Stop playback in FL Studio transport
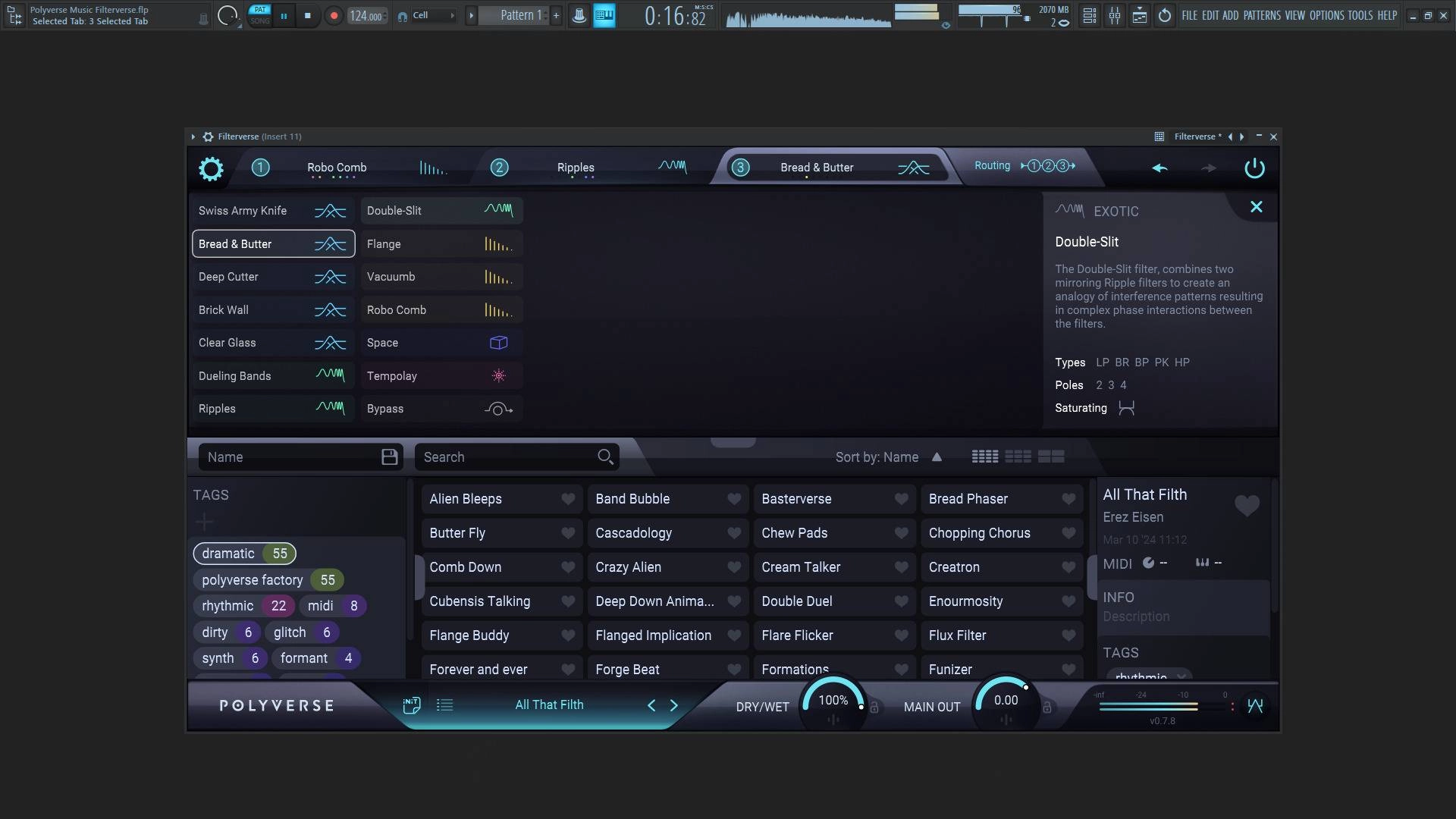1456x819 pixels. click(307, 15)
